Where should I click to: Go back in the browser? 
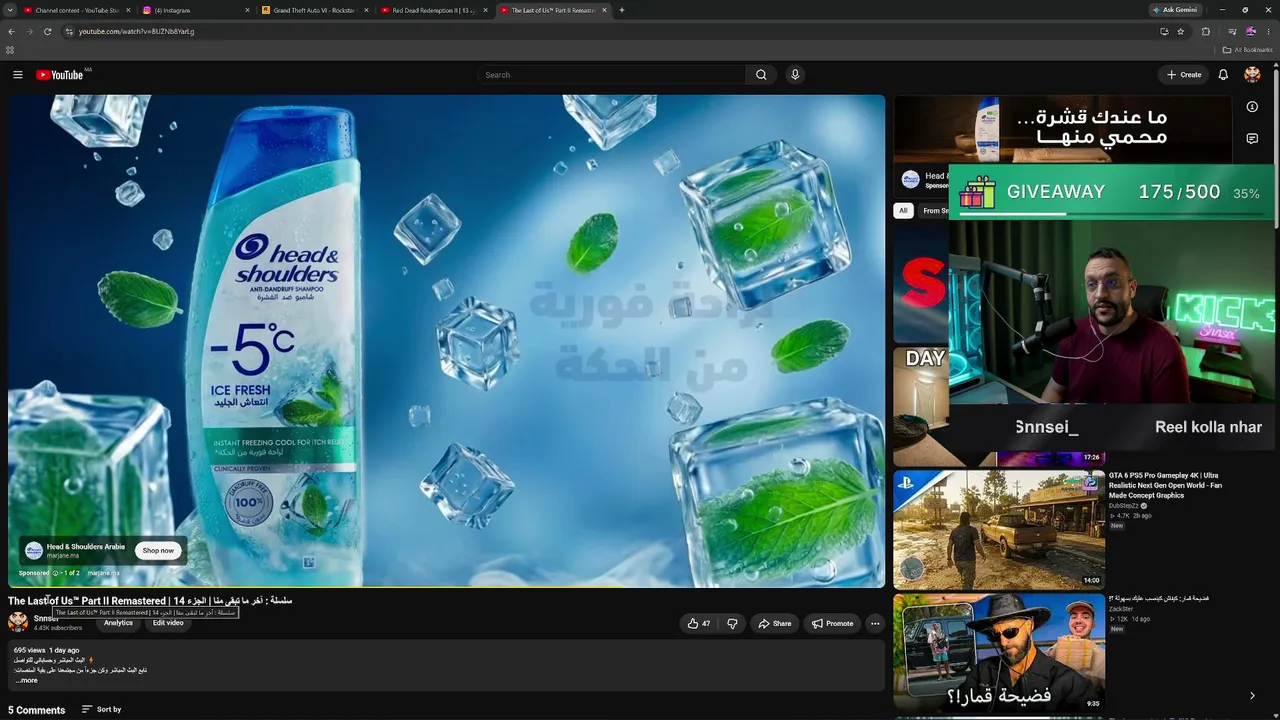pos(11,31)
